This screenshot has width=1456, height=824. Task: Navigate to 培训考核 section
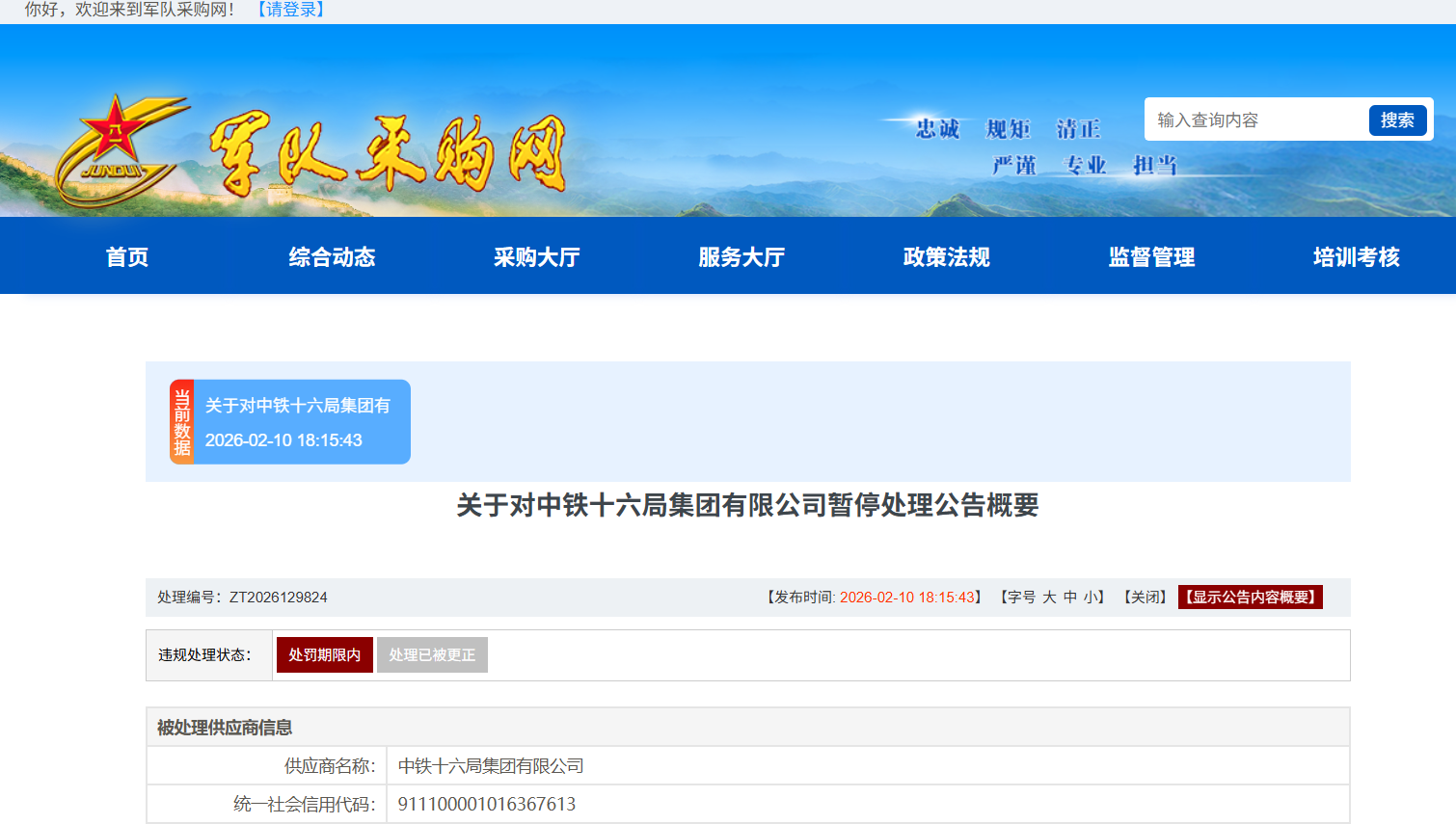pyautogui.click(x=1357, y=257)
